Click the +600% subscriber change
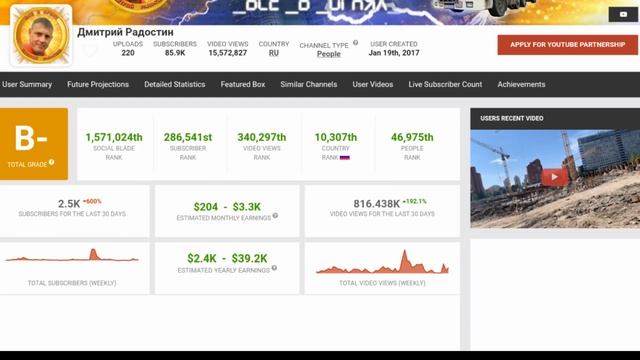The width and height of the screenshot is (640, 360). coord(92,201)
